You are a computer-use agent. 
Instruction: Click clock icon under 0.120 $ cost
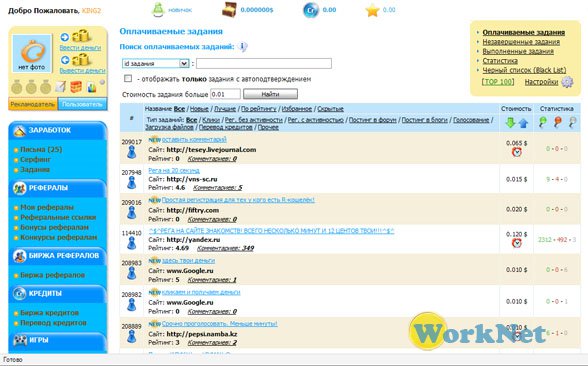pos(517,243)
